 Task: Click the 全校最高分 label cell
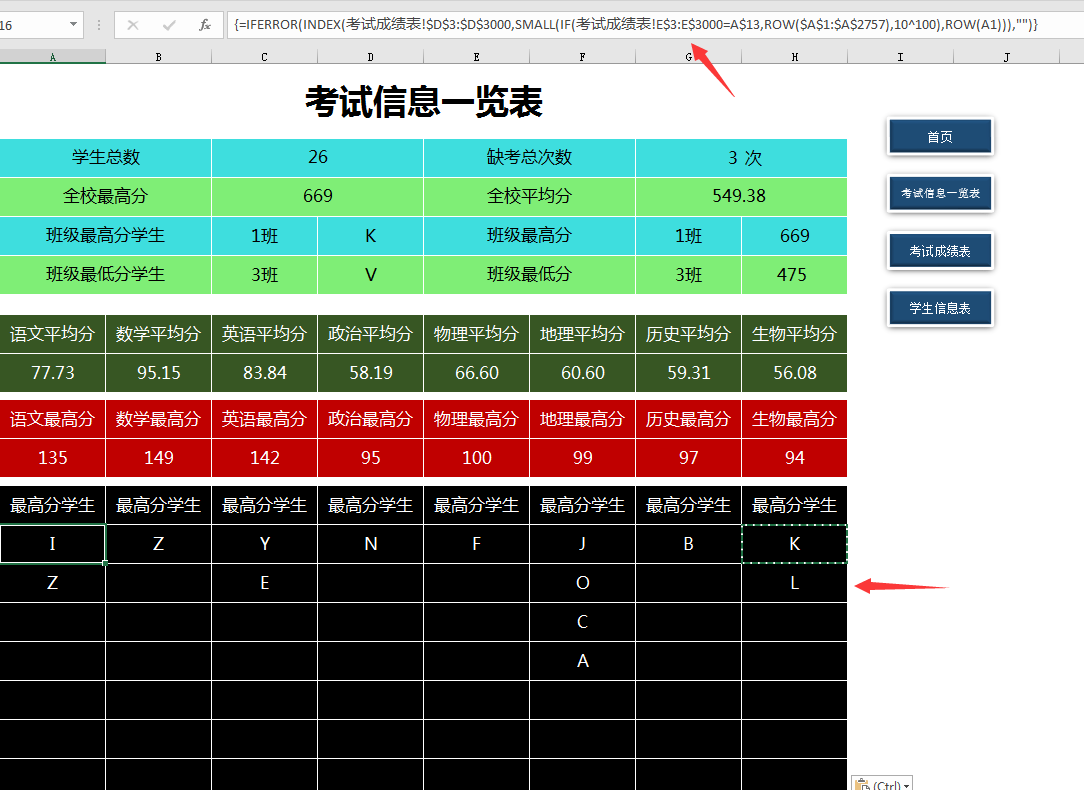[x=106, y=196]
